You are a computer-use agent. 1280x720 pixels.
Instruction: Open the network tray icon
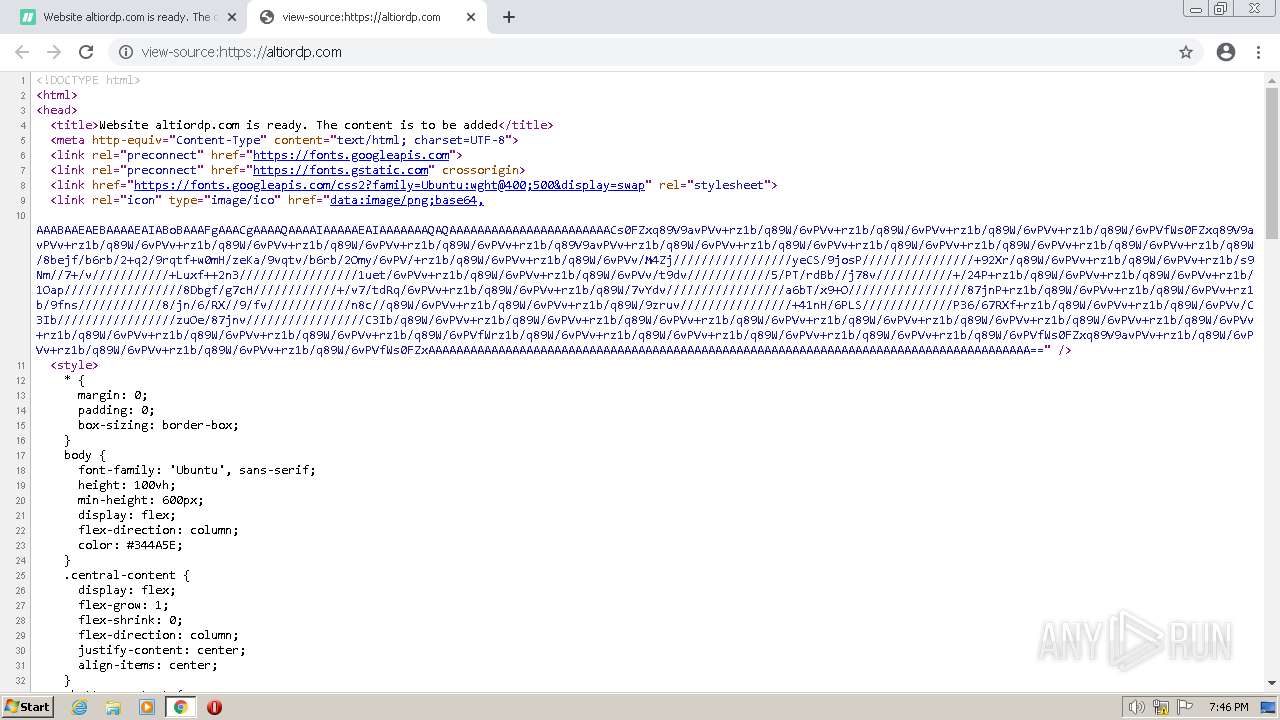click(x=1160, y=707)
